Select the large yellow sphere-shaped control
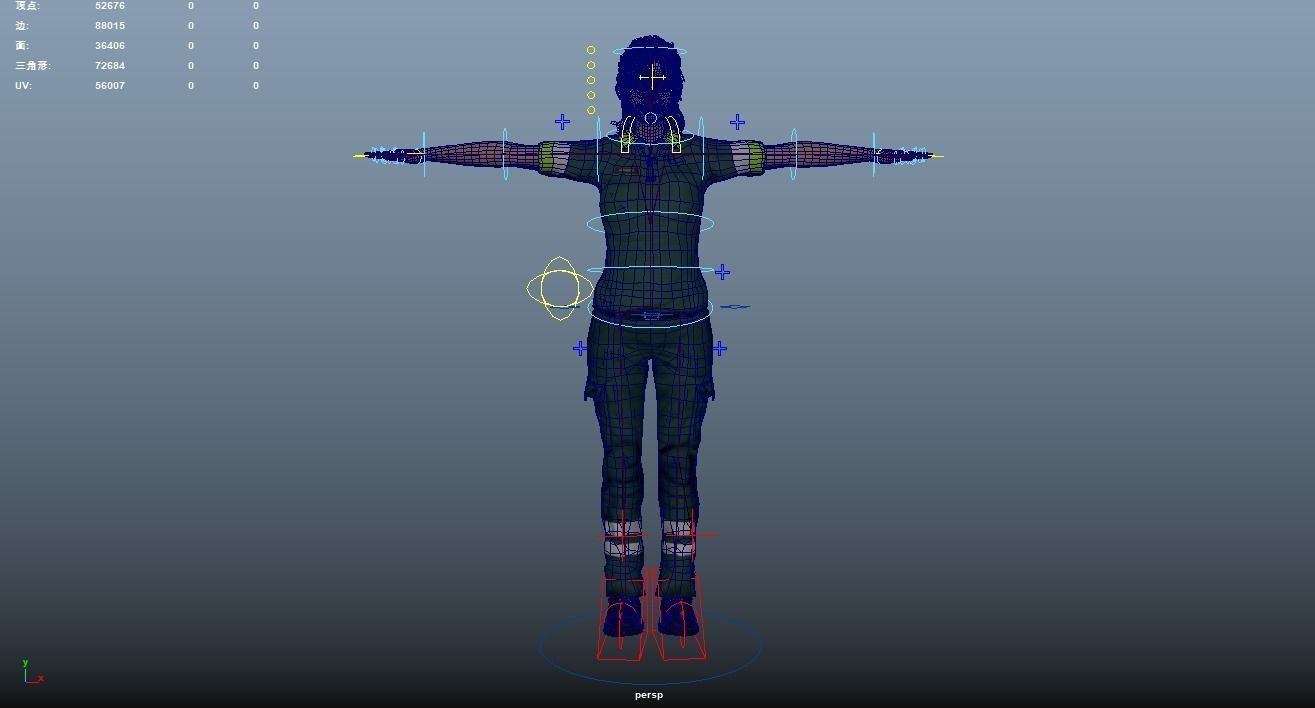Screen dimensions: 1315x708 559,289
